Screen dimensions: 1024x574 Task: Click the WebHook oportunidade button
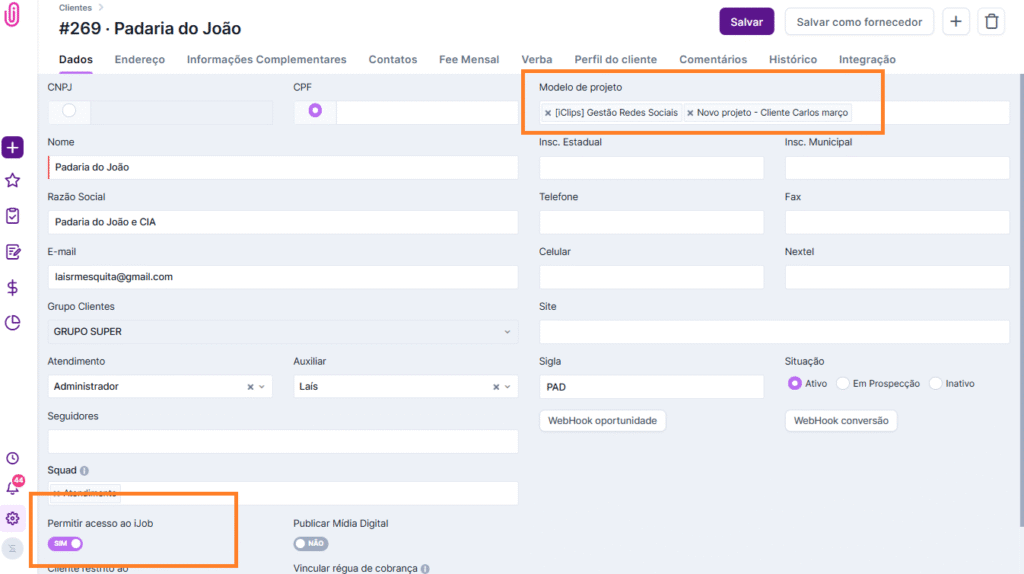pos(602,421)
